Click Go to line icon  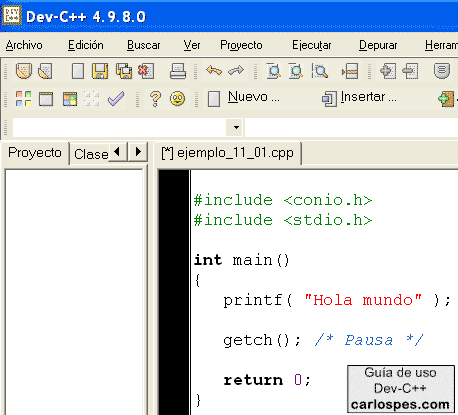tap(350, 71)
